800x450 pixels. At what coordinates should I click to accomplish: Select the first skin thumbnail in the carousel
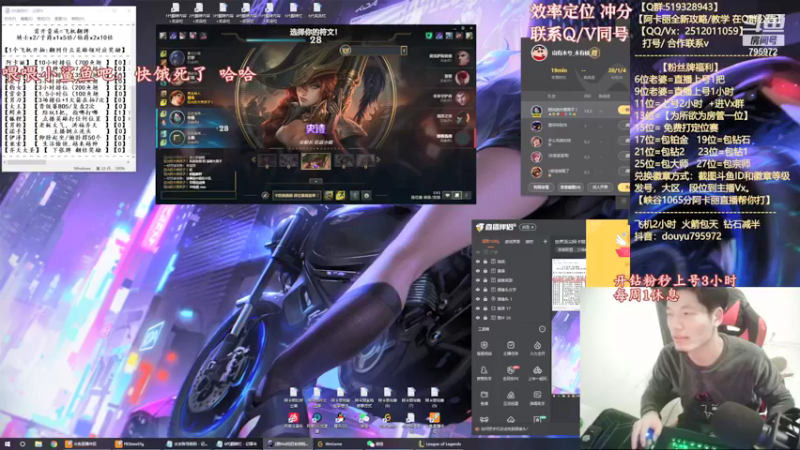pos(267,161)
